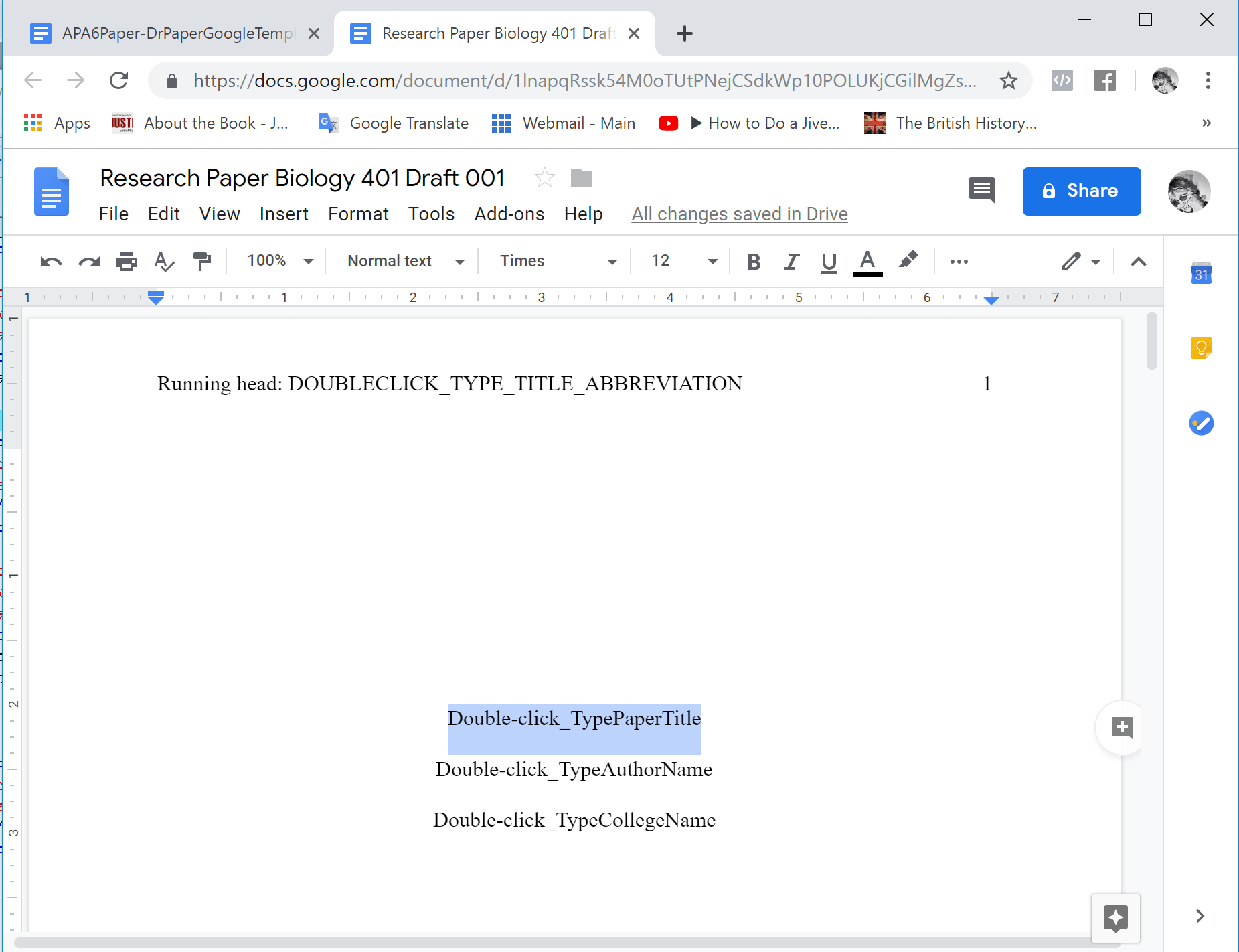Star the Research Paper document

coord(544,178)
